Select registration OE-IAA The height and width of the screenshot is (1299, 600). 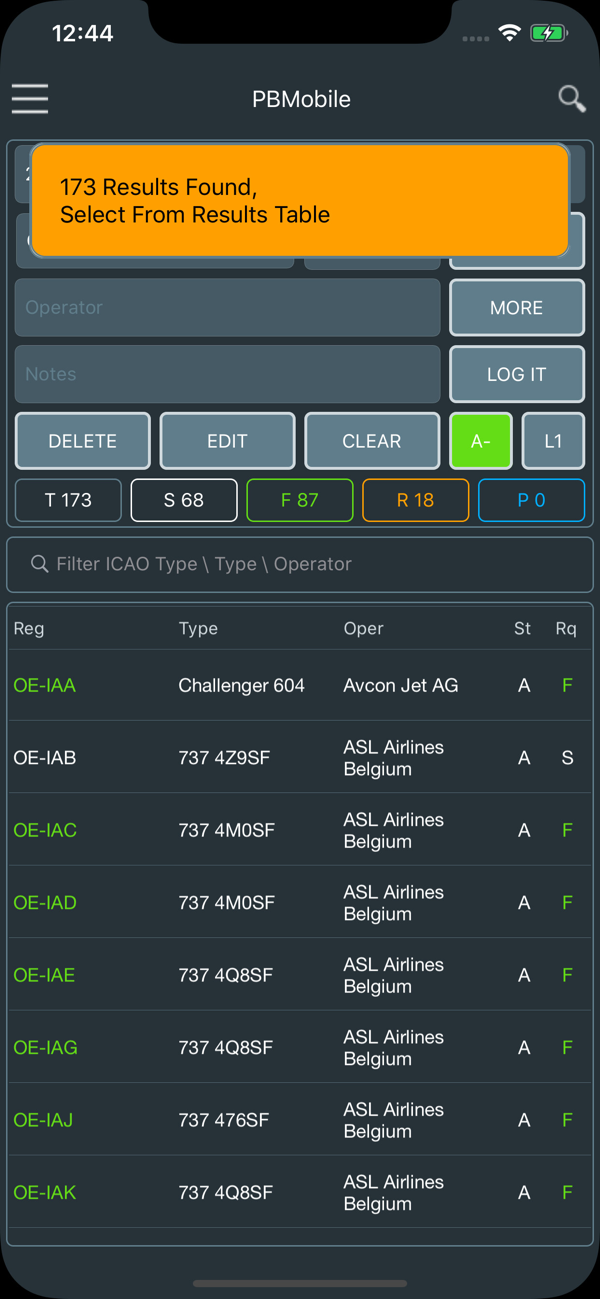45,685
